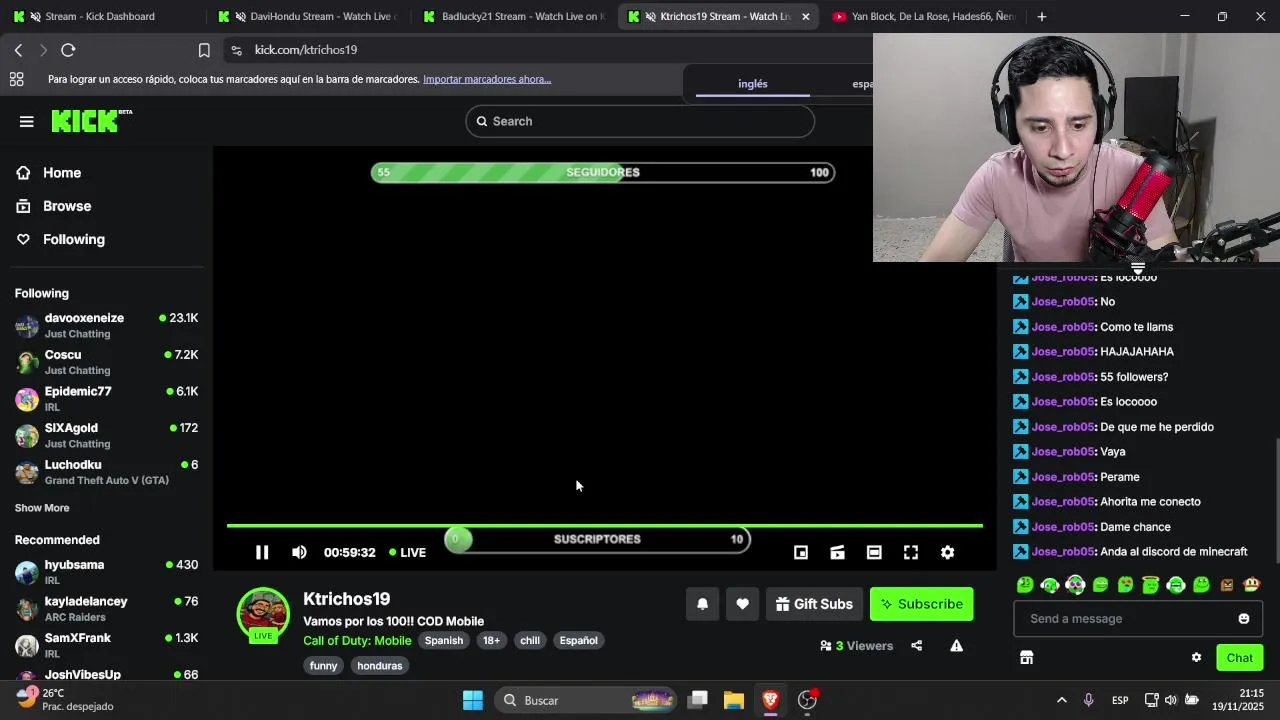Image resolution: width=1280 pixels, height=720 pixels.
Task: Open the emoji picker in chat
Action: pos(1243,619)
